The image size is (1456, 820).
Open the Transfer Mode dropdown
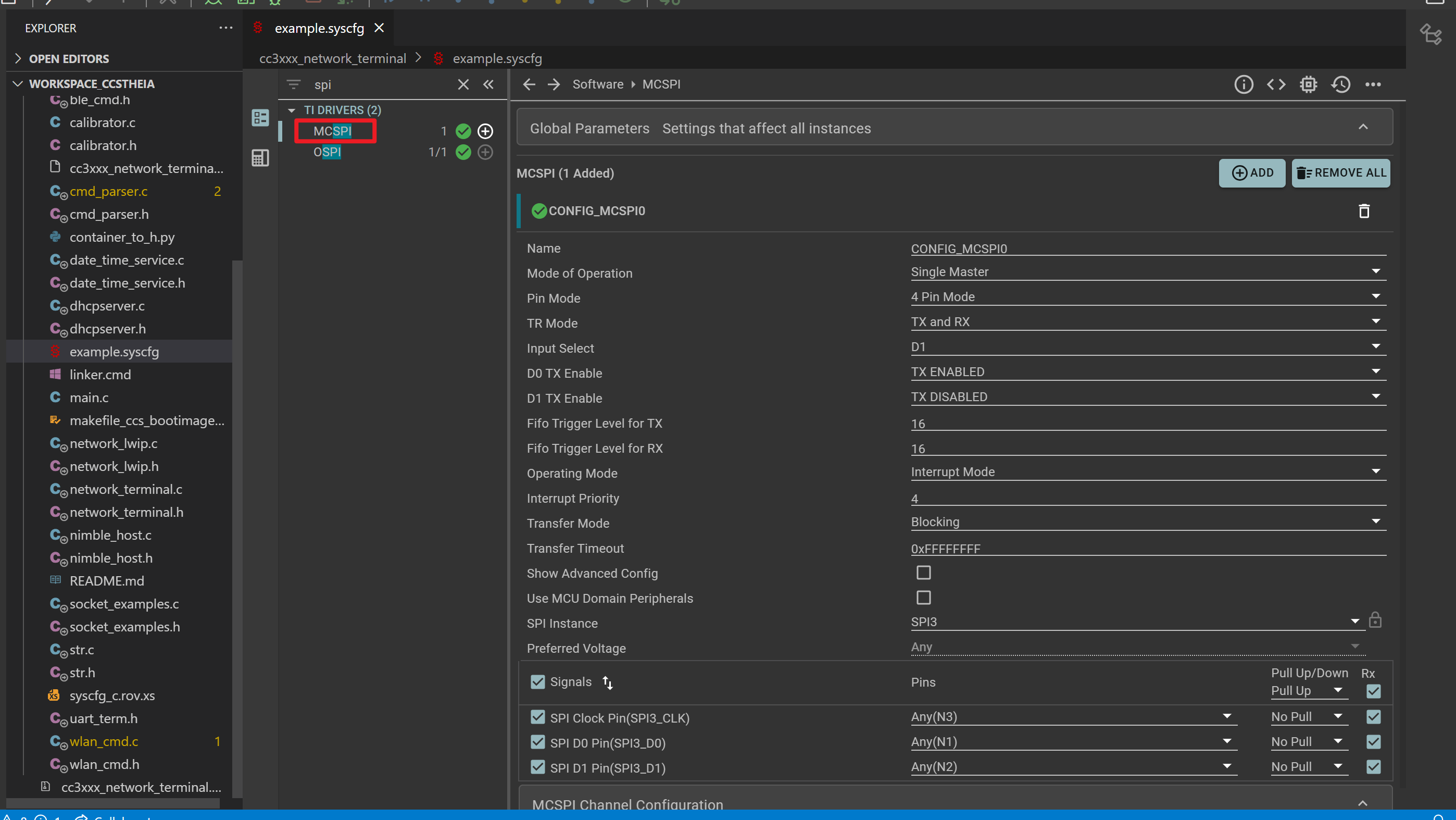[1148, 522]
